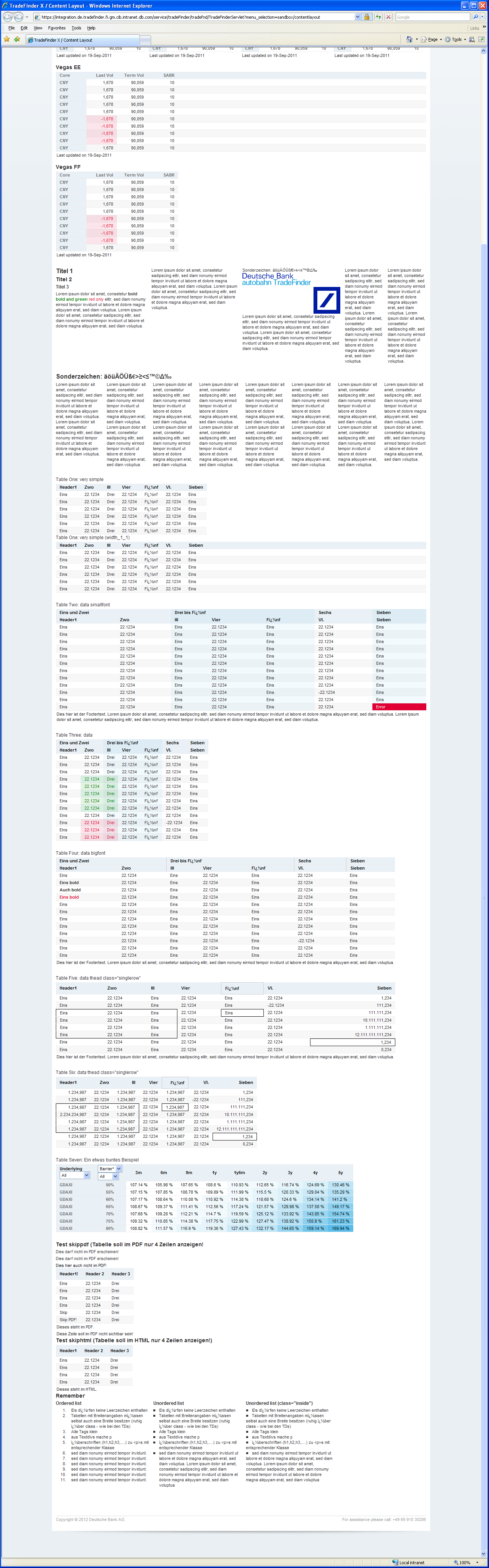Click the Local intranet zone icon

click(x=395, y=1562)
